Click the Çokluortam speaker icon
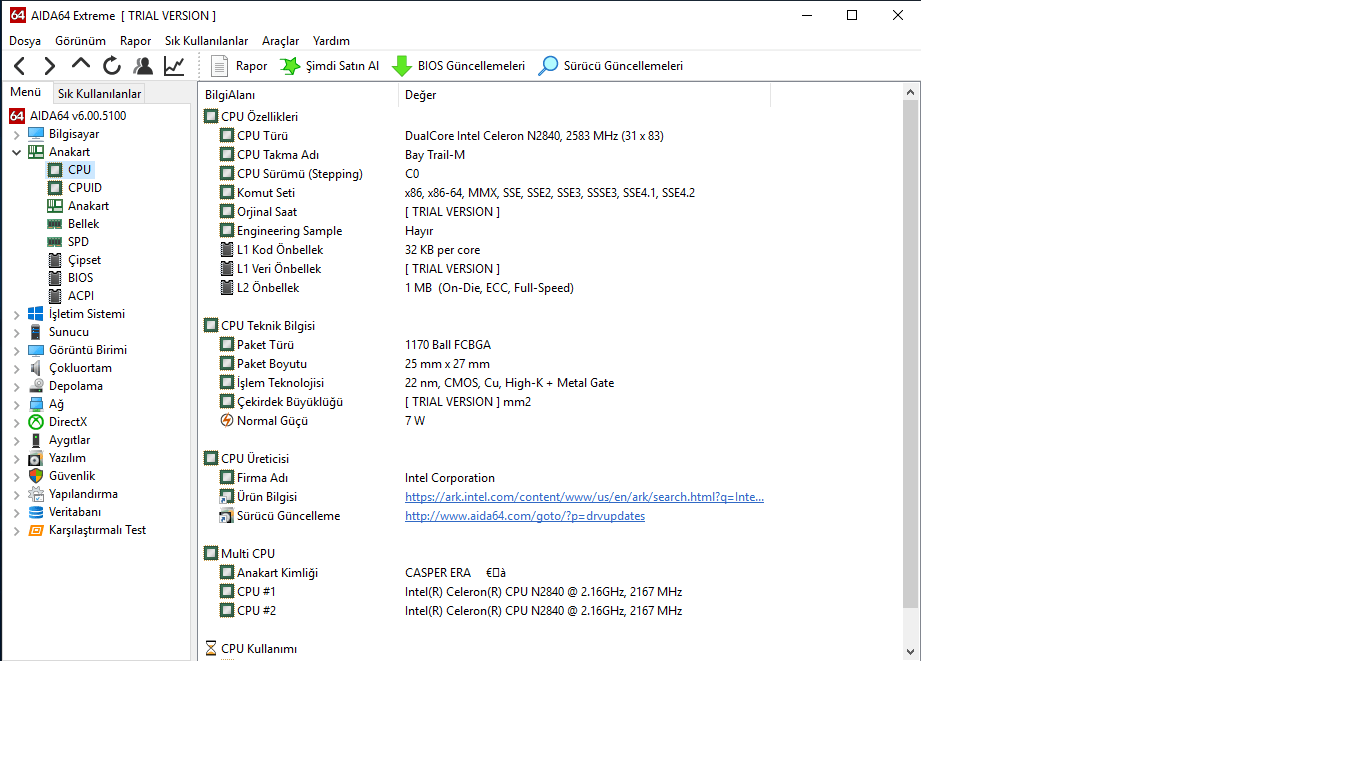Image resolution: width=1366 pixels, height=768 pixels. (36, 368)
